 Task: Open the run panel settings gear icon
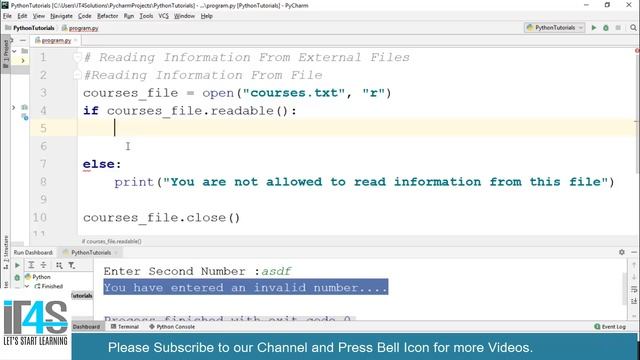(622, 252)
